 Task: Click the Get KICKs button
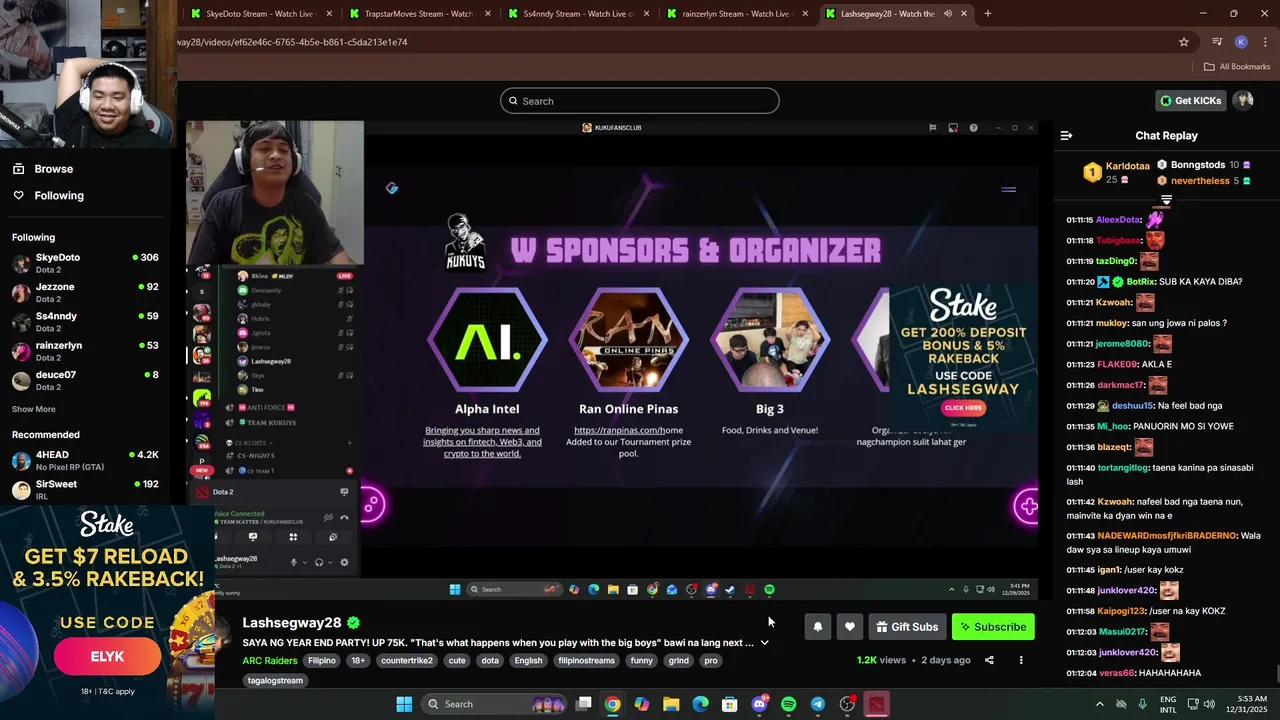[1190, 100]
